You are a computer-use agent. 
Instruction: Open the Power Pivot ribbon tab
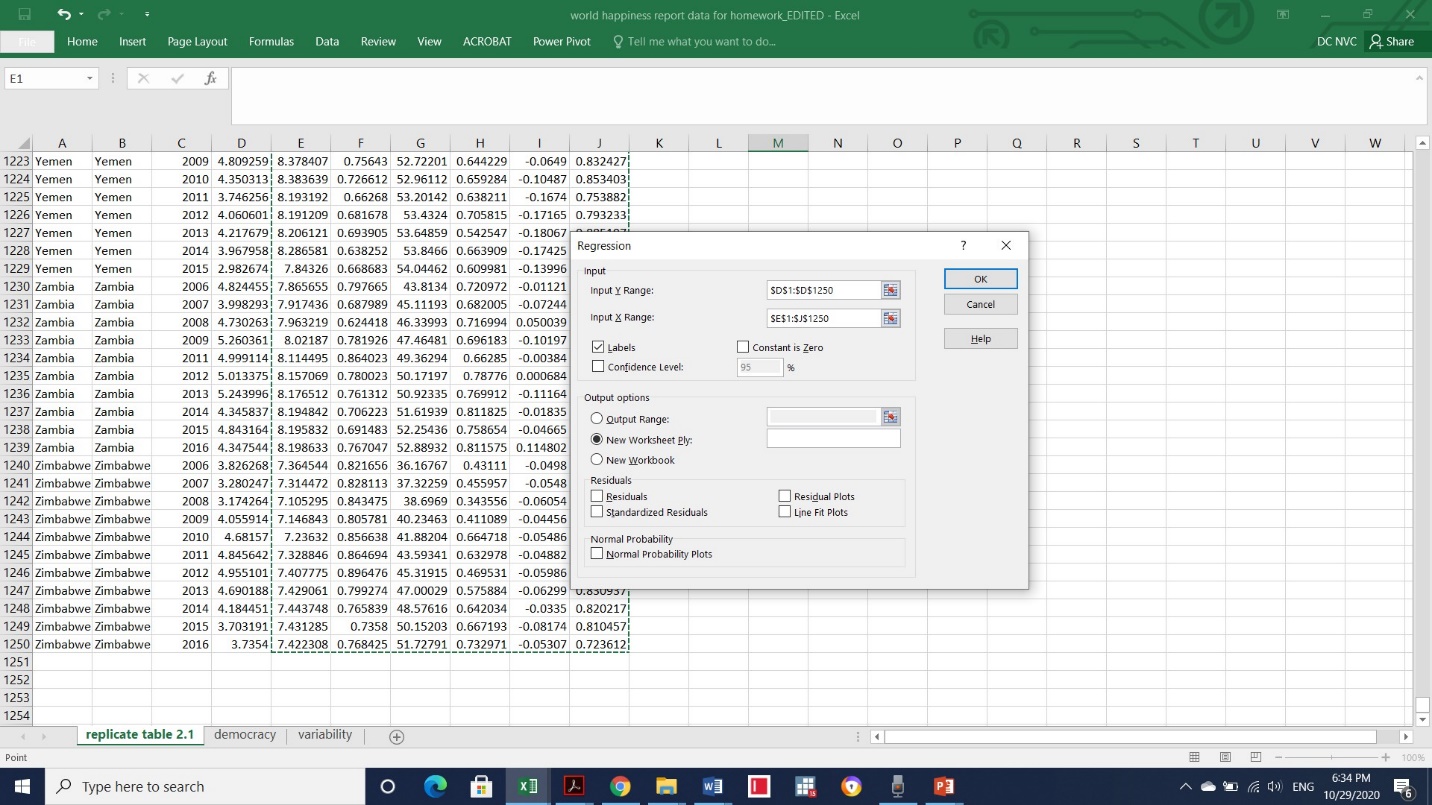point(562,41)
